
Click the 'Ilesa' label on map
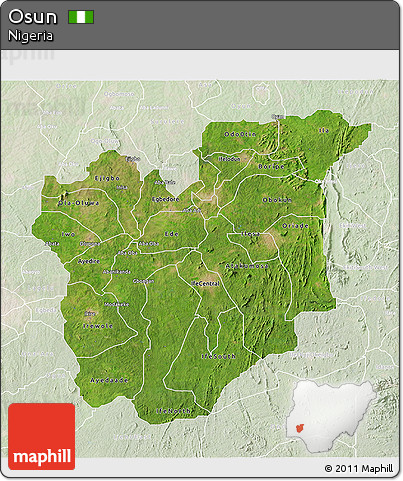(251, 234)
